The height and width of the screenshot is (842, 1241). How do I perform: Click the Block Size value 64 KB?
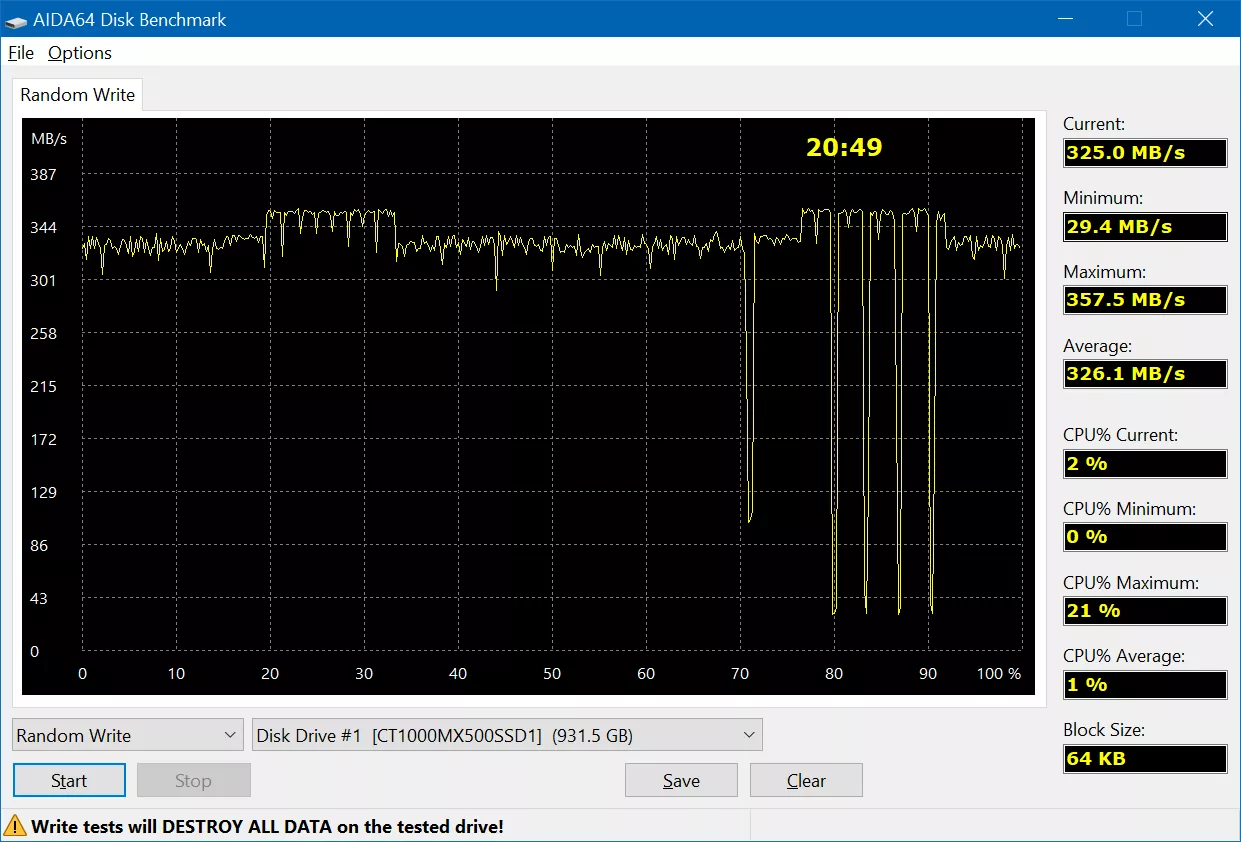1145,759
